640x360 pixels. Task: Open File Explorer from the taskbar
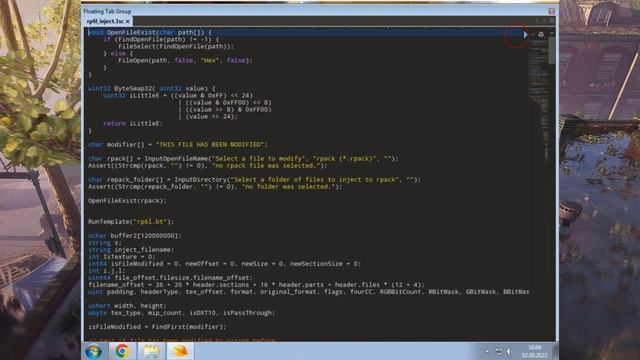(151, 351)
